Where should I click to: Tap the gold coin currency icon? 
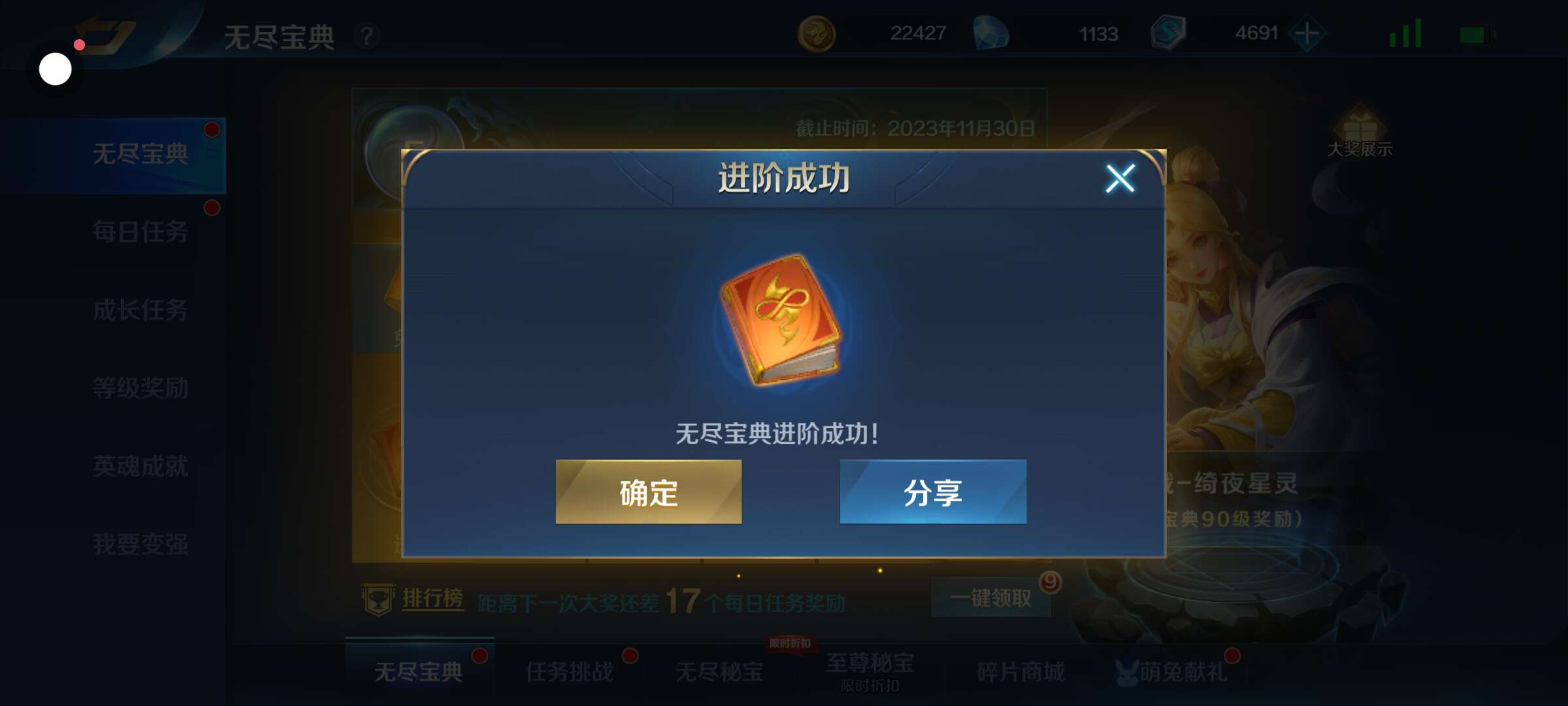click(x=816, y=33)
